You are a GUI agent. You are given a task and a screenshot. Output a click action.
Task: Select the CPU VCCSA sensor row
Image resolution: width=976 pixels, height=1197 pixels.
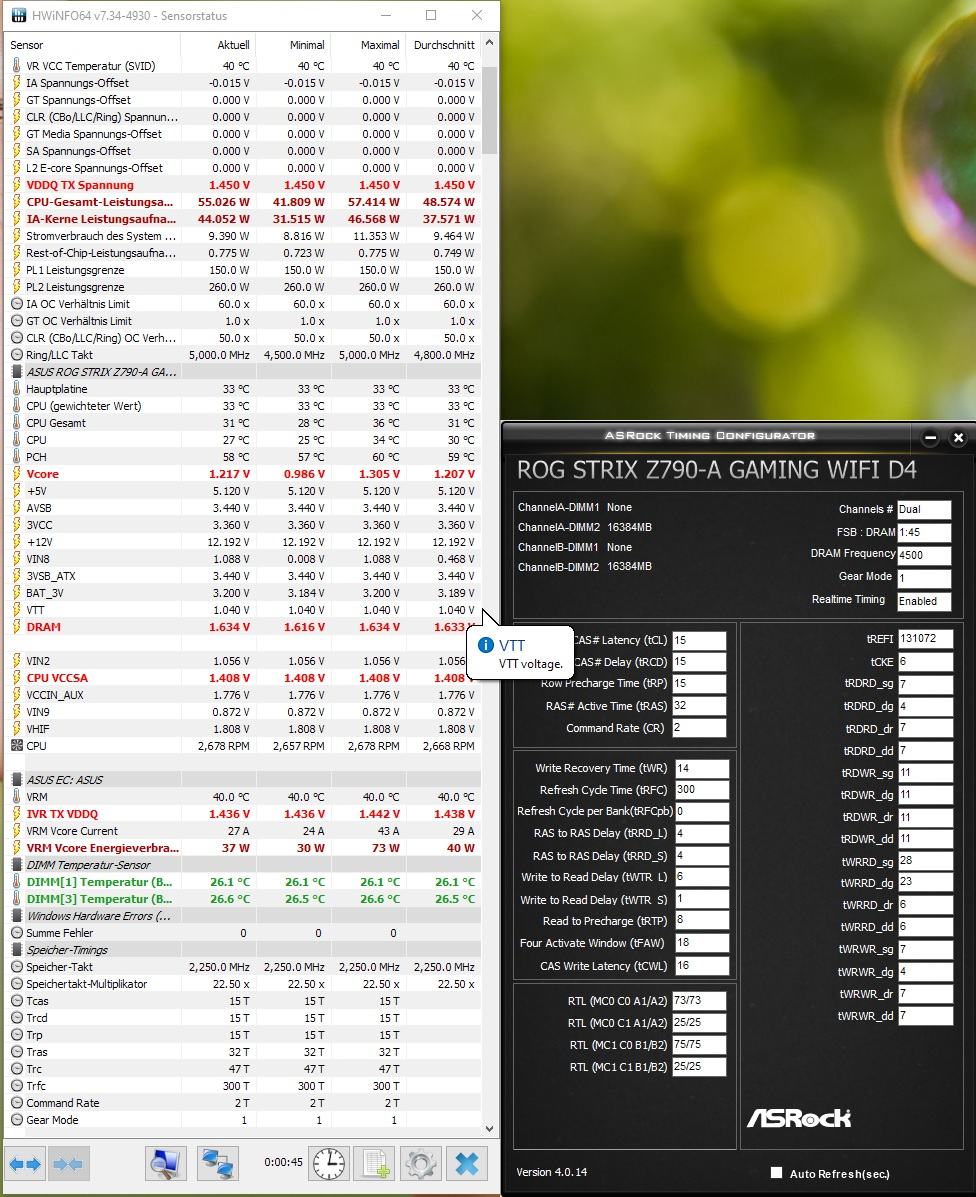tap(243, 678)
